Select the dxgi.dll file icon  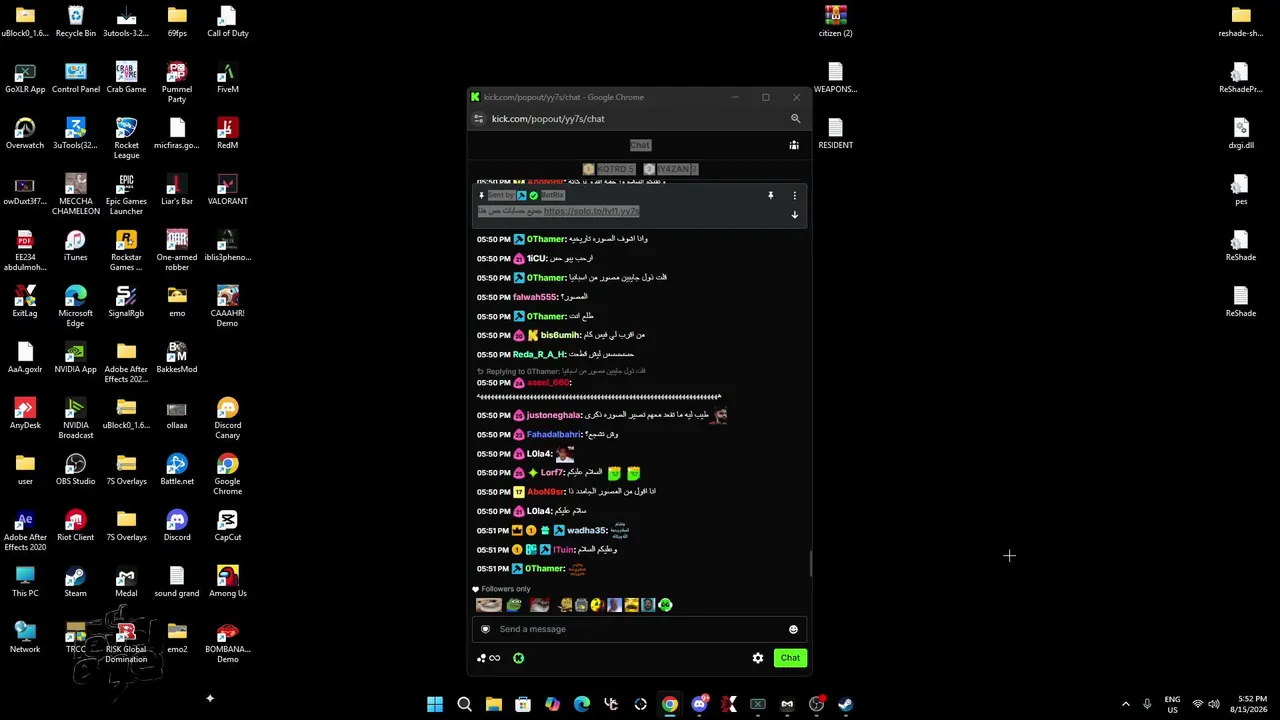[x=1241, y=134]
